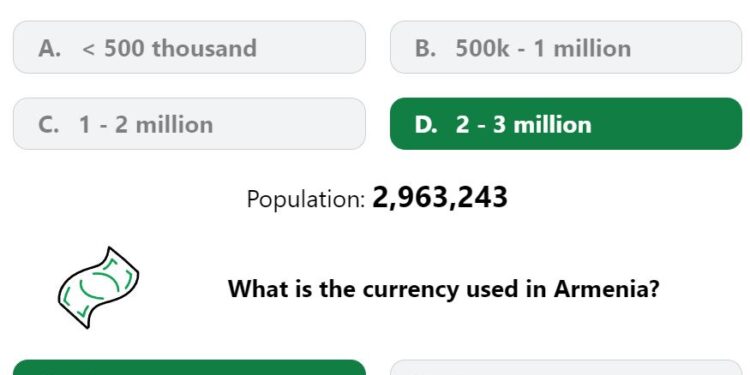Screen dimensions: 750x375
Task: Click the white 'D.' letter label
Action: tap(426, 125)
